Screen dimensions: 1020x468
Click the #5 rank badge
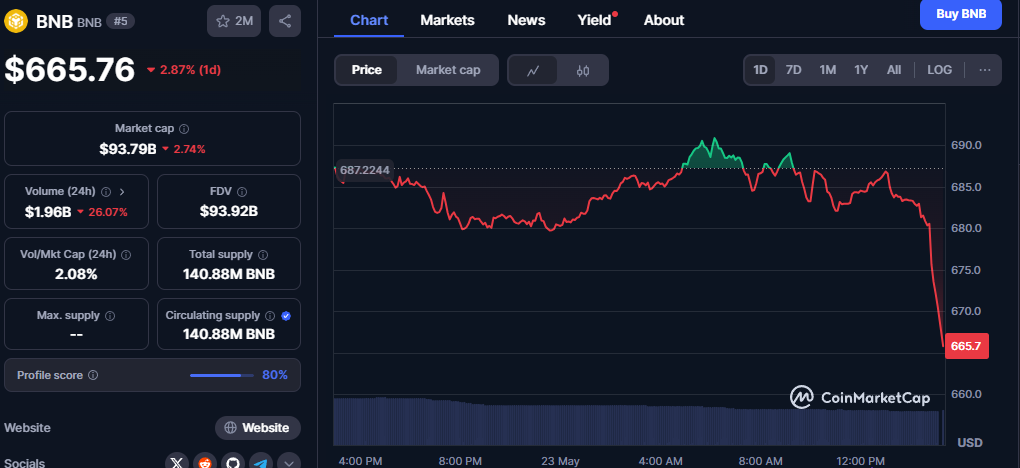point(120,21)
